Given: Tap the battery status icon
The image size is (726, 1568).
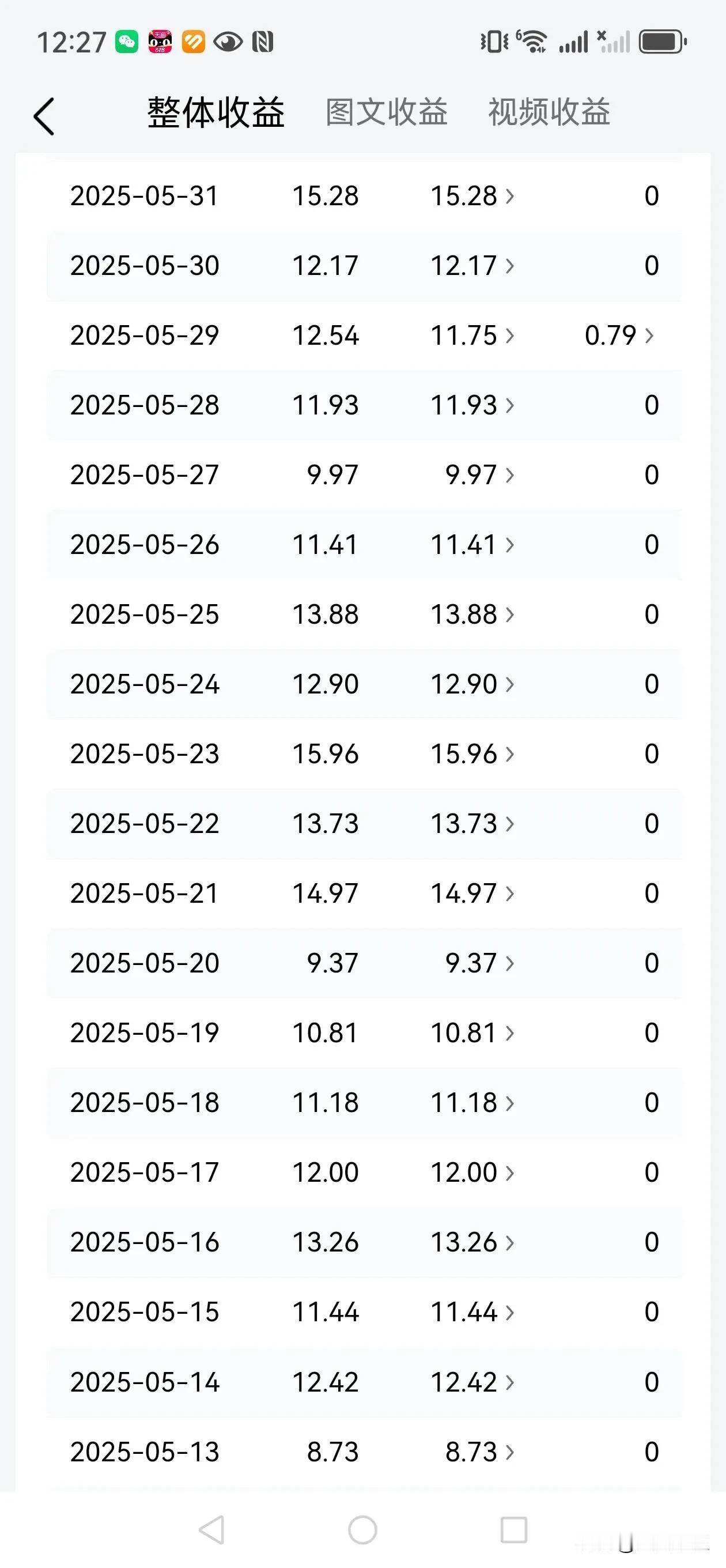Looking at the screenshot, I should (663, 42).
